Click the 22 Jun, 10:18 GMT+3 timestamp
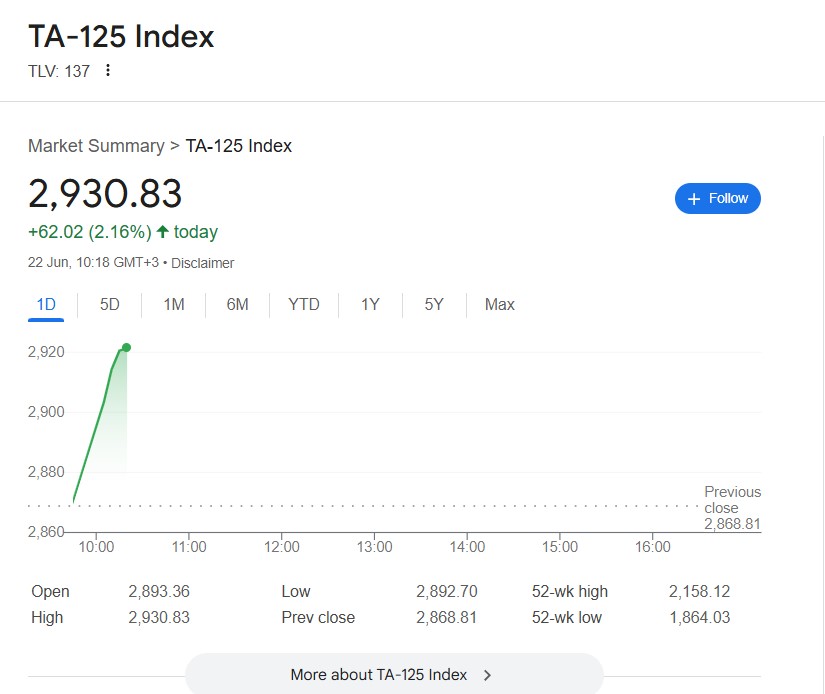Viewport: 825px width, 694px height. [x=93, y=263]
